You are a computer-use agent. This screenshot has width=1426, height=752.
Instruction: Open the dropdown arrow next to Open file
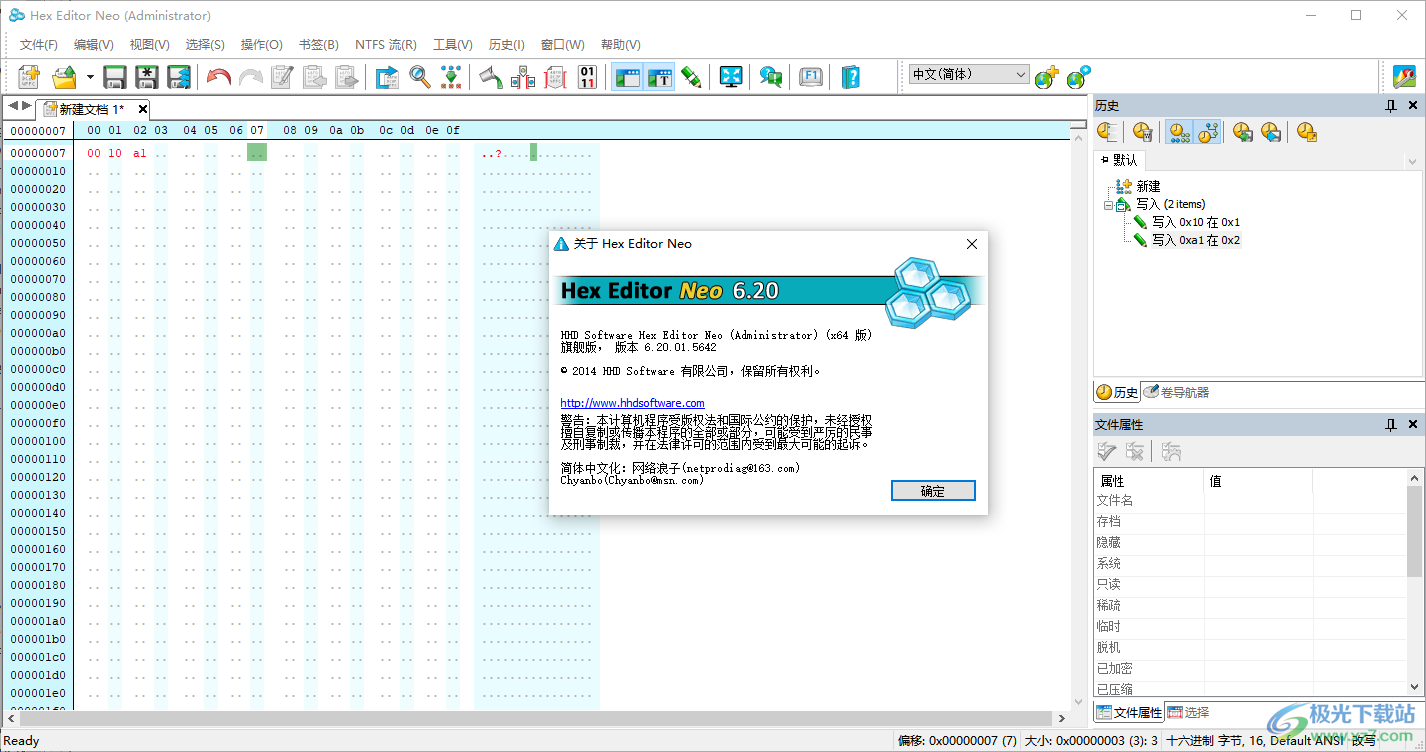90,77
